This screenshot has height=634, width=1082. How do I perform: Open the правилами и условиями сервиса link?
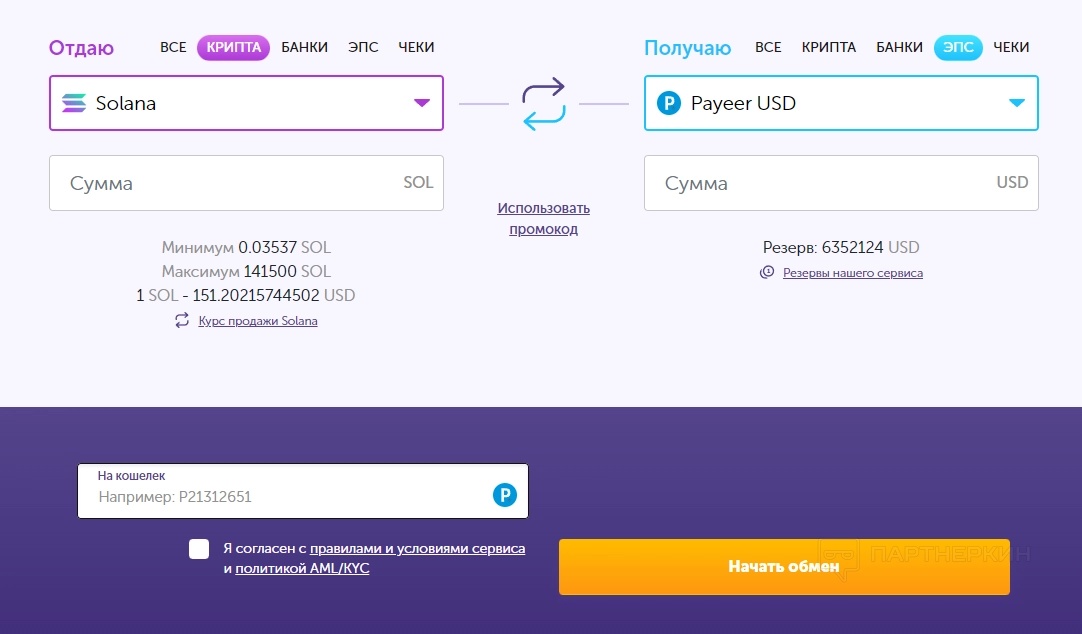pos(417,548)
